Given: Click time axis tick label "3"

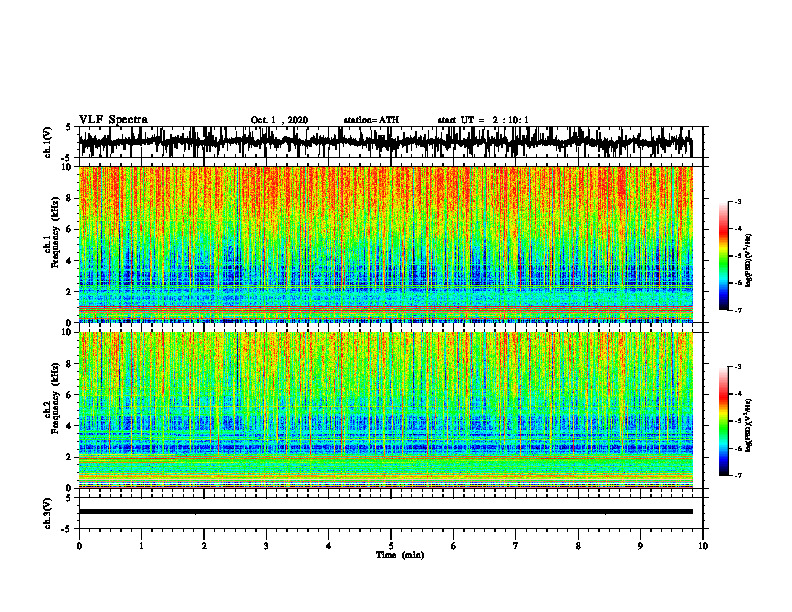Looking at the screenshot, I should coord(266,546).
